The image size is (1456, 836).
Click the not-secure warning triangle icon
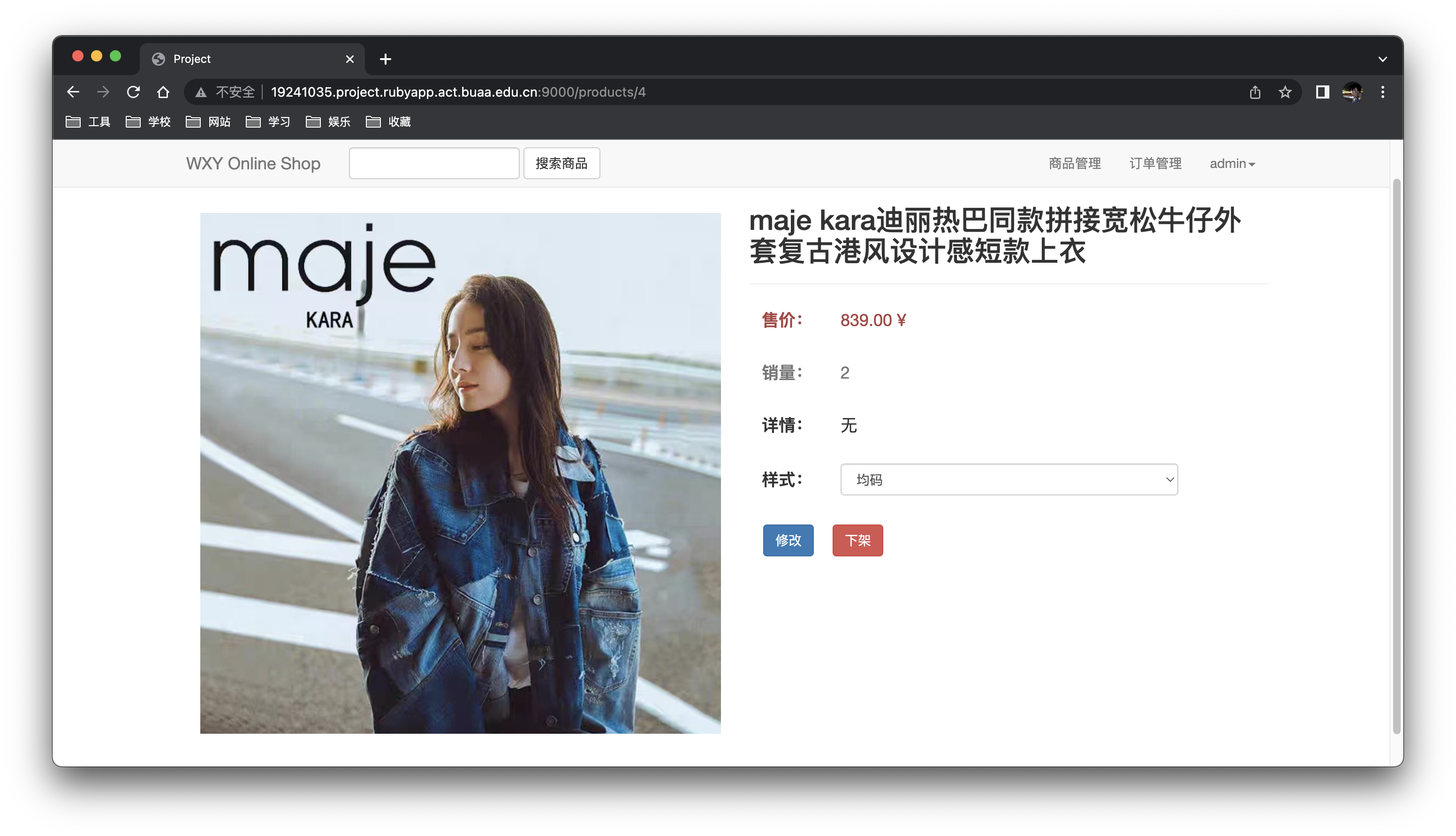pos(200,92)
